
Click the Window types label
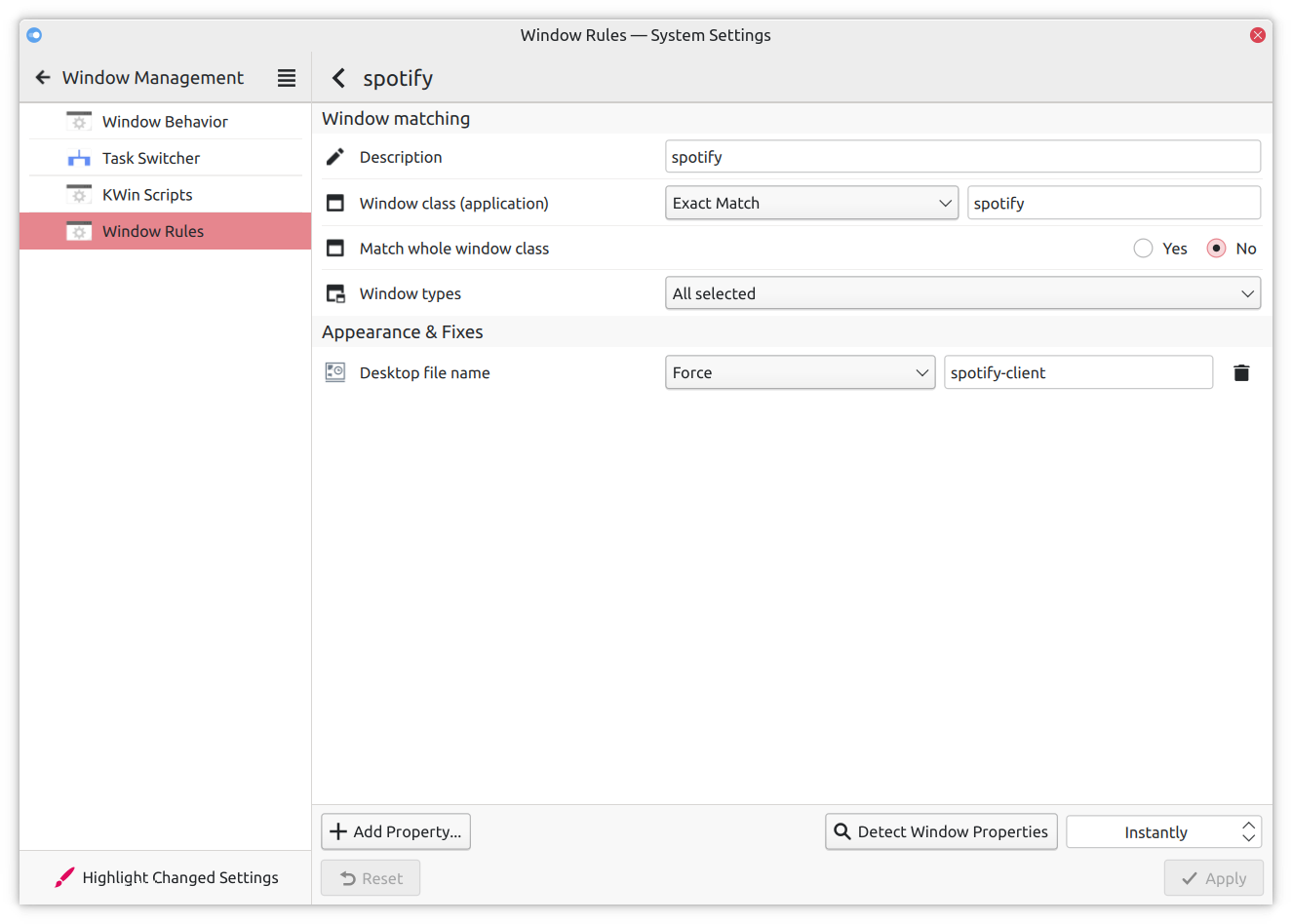[x=411, y=293]
